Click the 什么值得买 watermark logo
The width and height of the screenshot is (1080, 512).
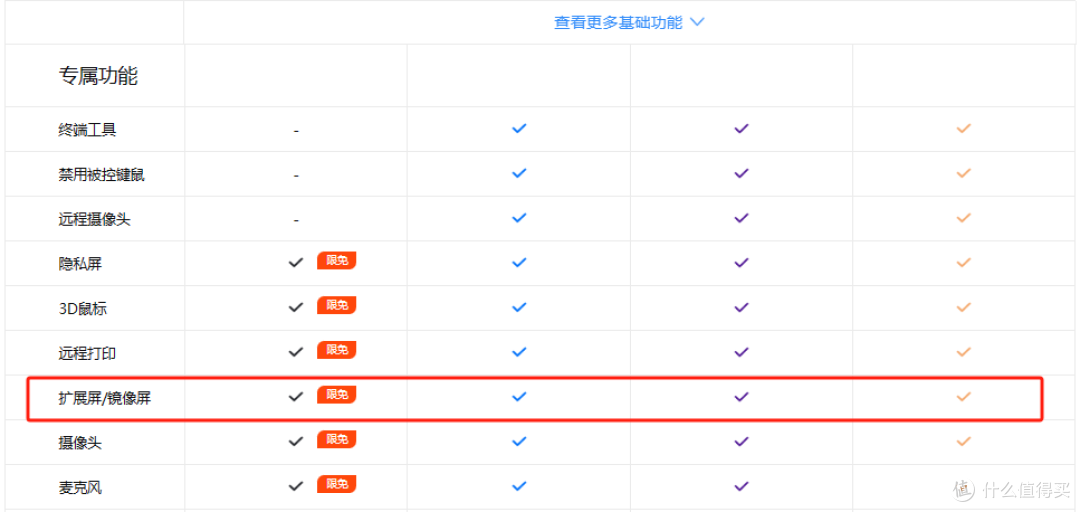1013,490
